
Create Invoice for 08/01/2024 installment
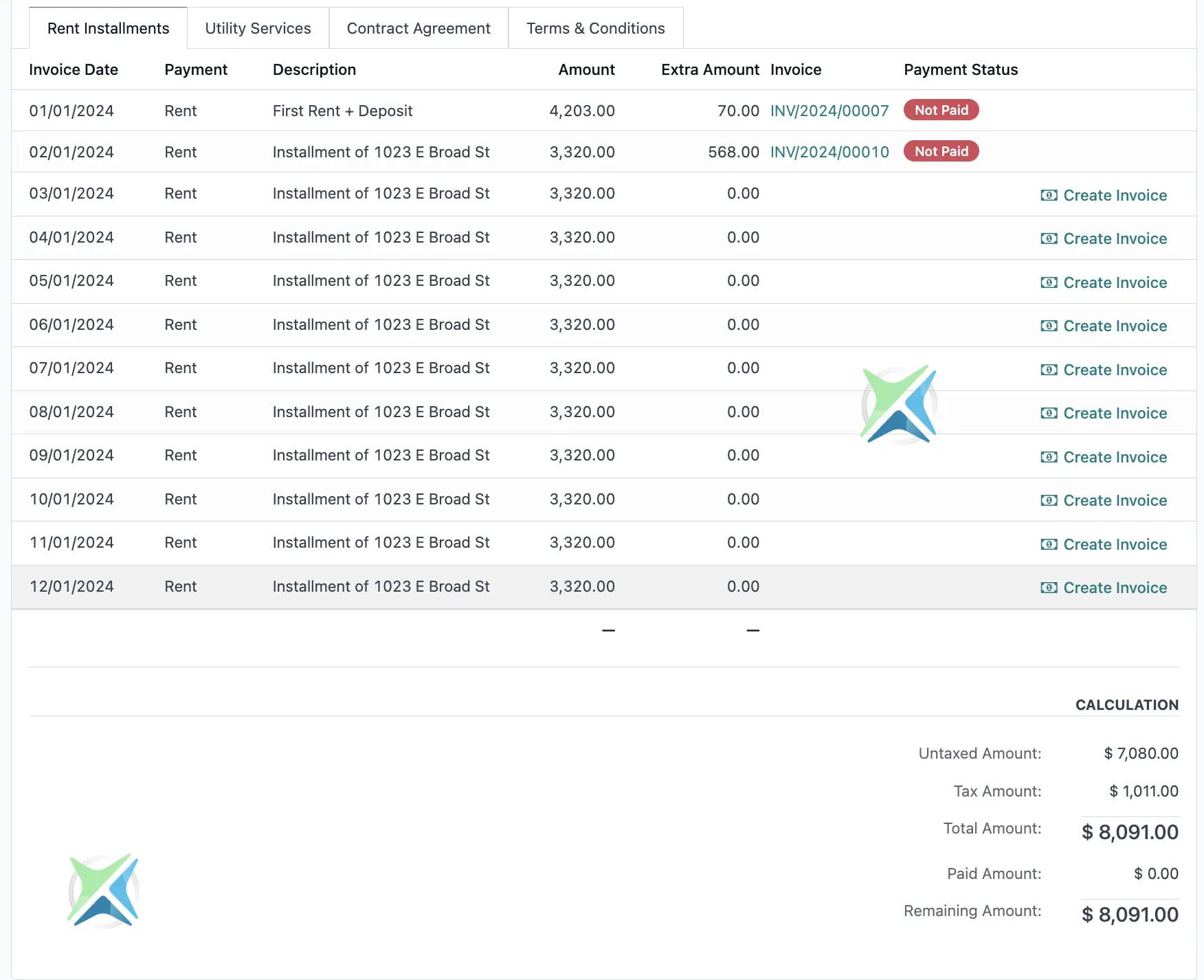[1104, 413]
